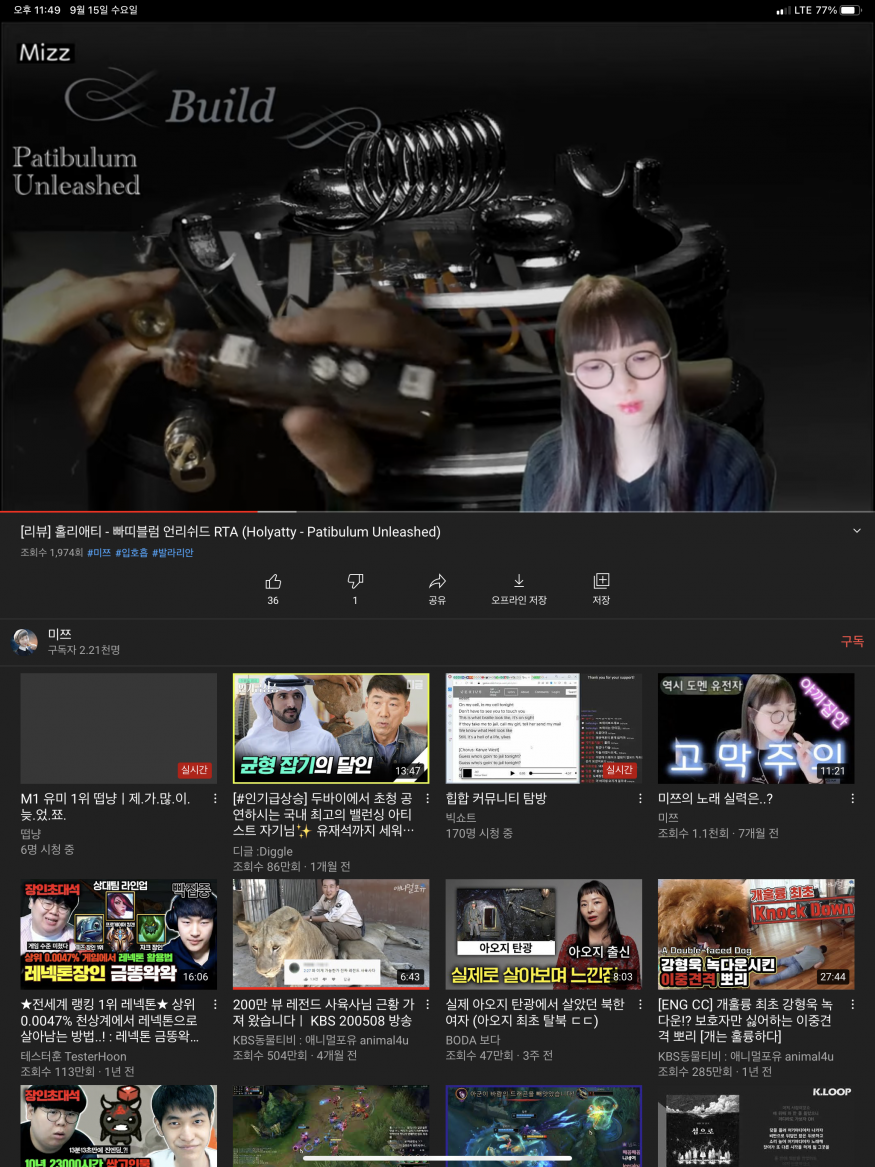
Task: Open the title [ENG CC] 개훌륭 최초 강형욱
Action: click(x=745, y=1020)
